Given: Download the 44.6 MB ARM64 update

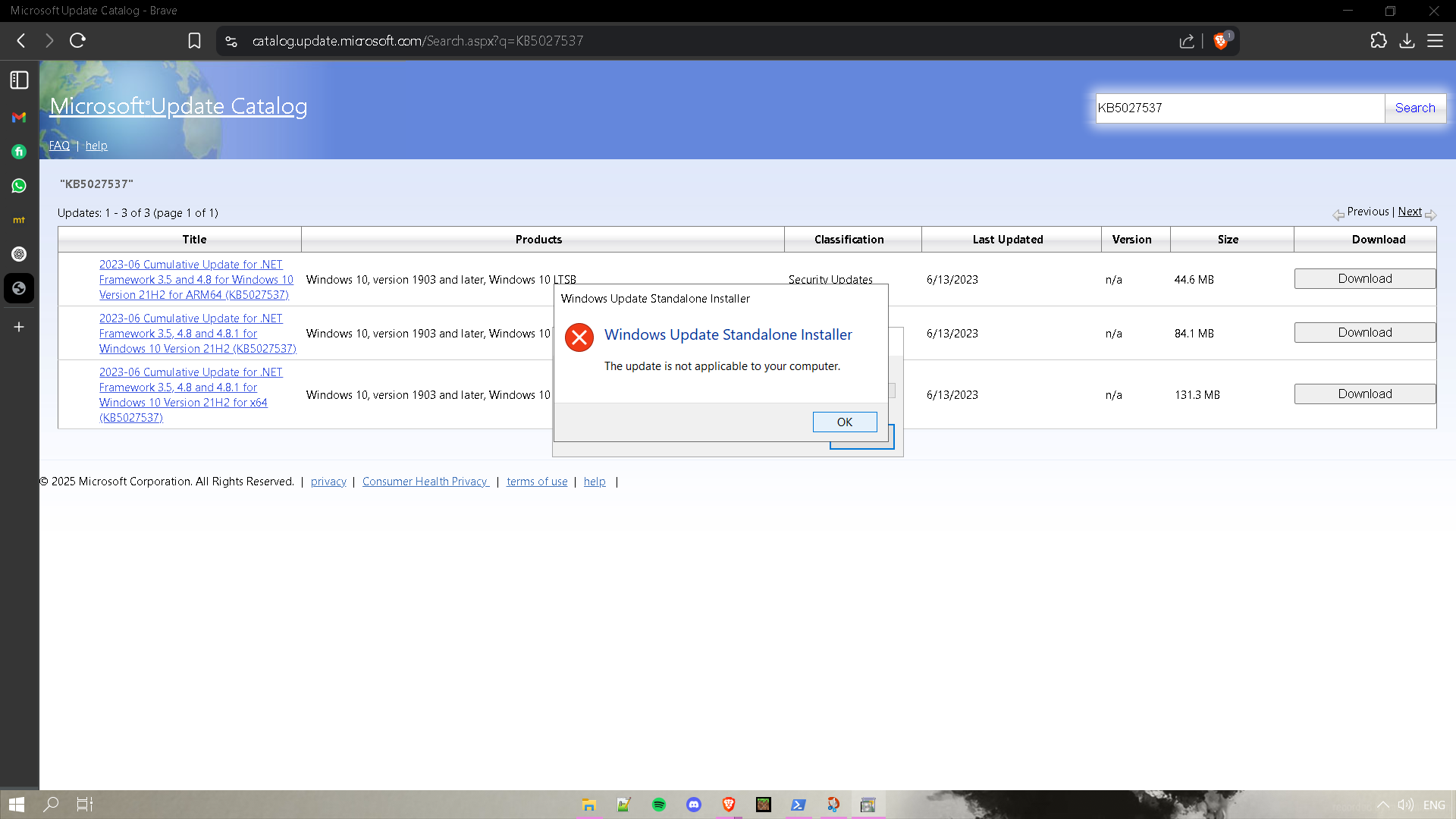Looking at the screenshot, I should point(1365,279).
